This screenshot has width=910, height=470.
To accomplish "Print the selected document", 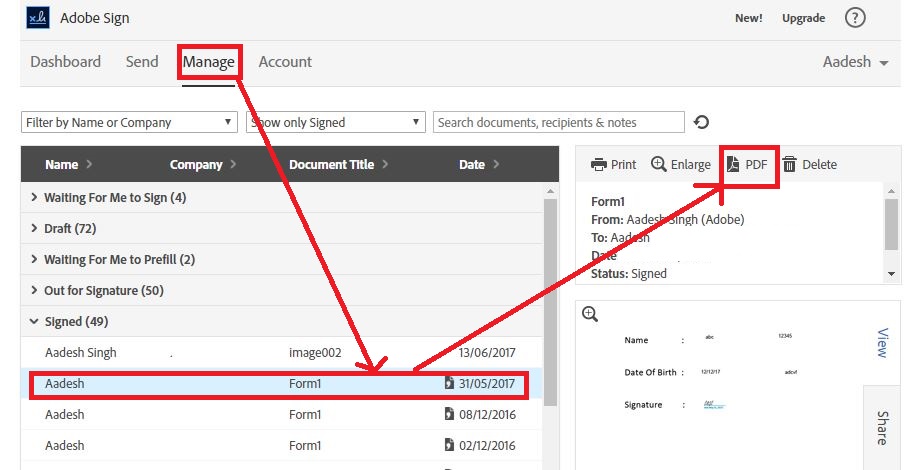I will pyautogui.click(x=613, y=164).
